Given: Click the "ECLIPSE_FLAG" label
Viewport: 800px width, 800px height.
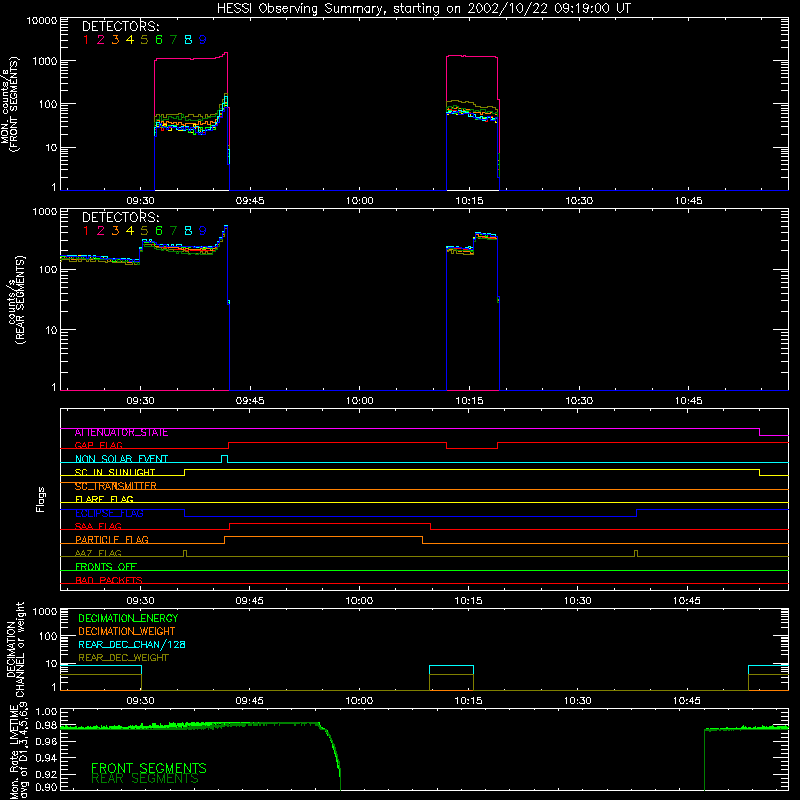Looking at the screenshot, I should click(109, 513).
